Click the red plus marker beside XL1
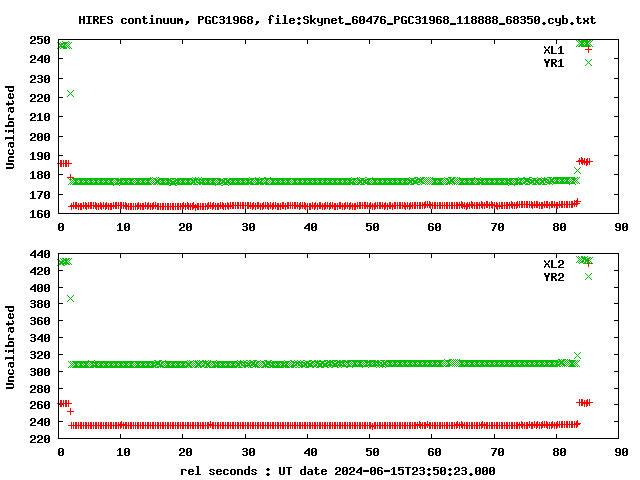640x480 pixels. 588,50
